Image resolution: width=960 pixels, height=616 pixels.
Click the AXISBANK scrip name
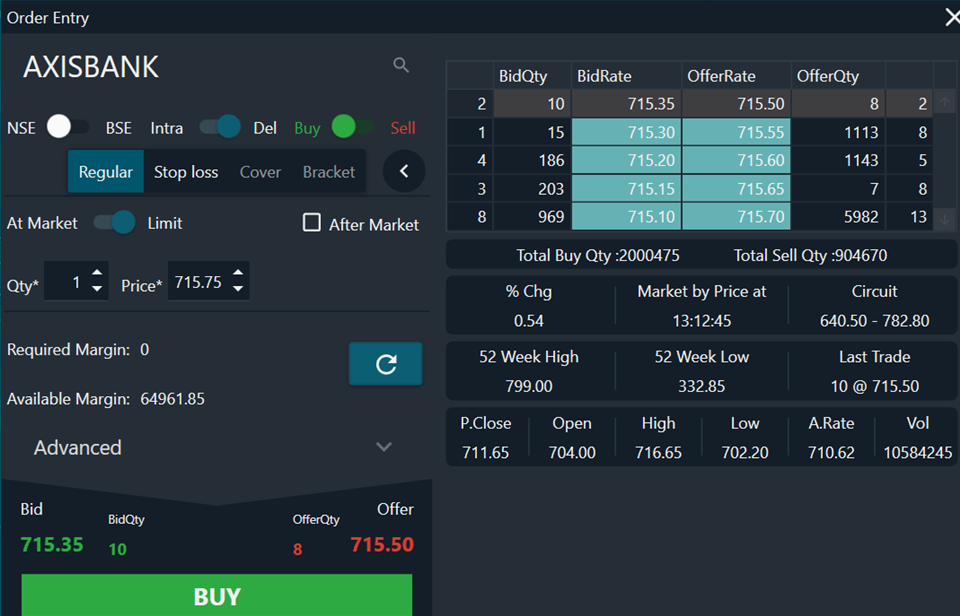(x=91, y=67)
